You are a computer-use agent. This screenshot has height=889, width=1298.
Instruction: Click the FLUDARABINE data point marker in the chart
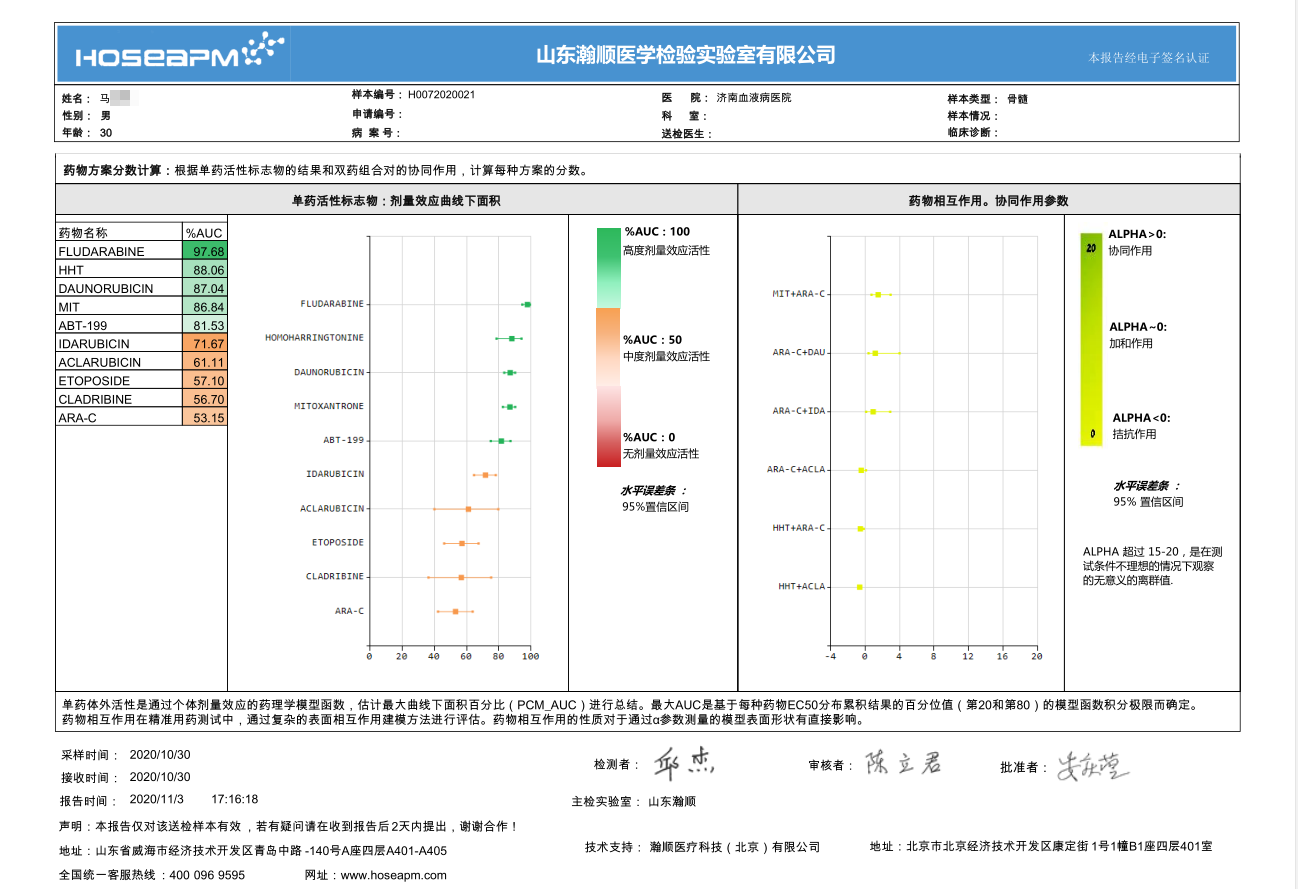[x=527, y=304]
